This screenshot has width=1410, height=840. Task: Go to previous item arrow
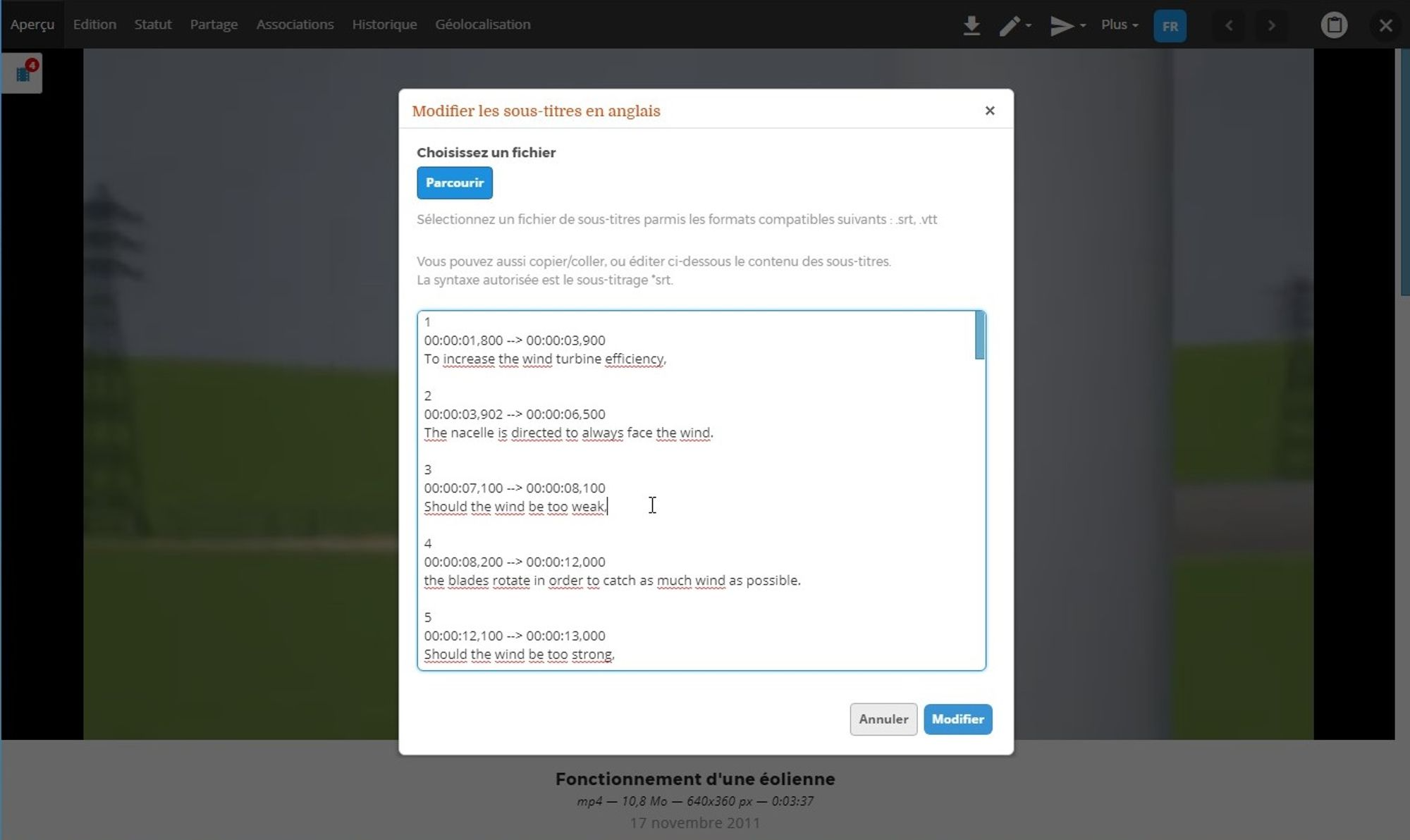tap(1229, 25)
